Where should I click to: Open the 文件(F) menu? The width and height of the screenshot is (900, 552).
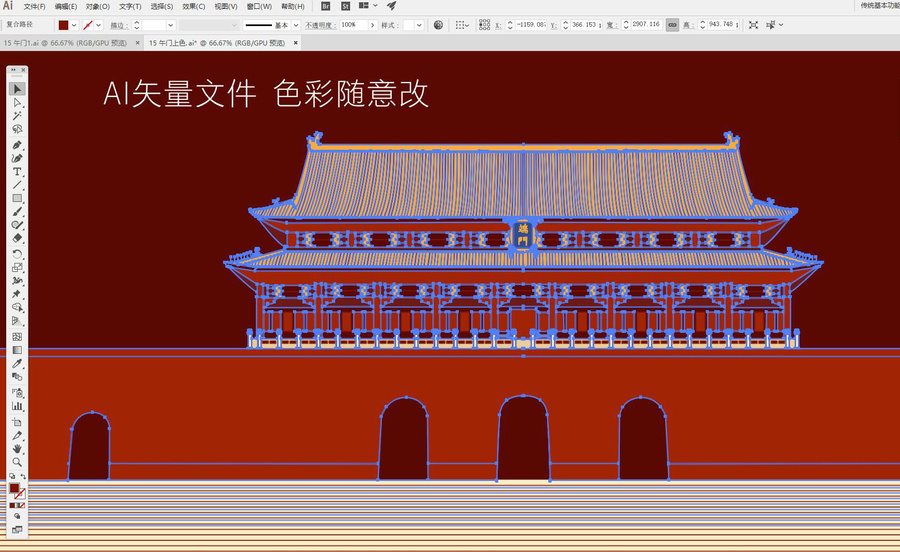[x=34, y=6]
